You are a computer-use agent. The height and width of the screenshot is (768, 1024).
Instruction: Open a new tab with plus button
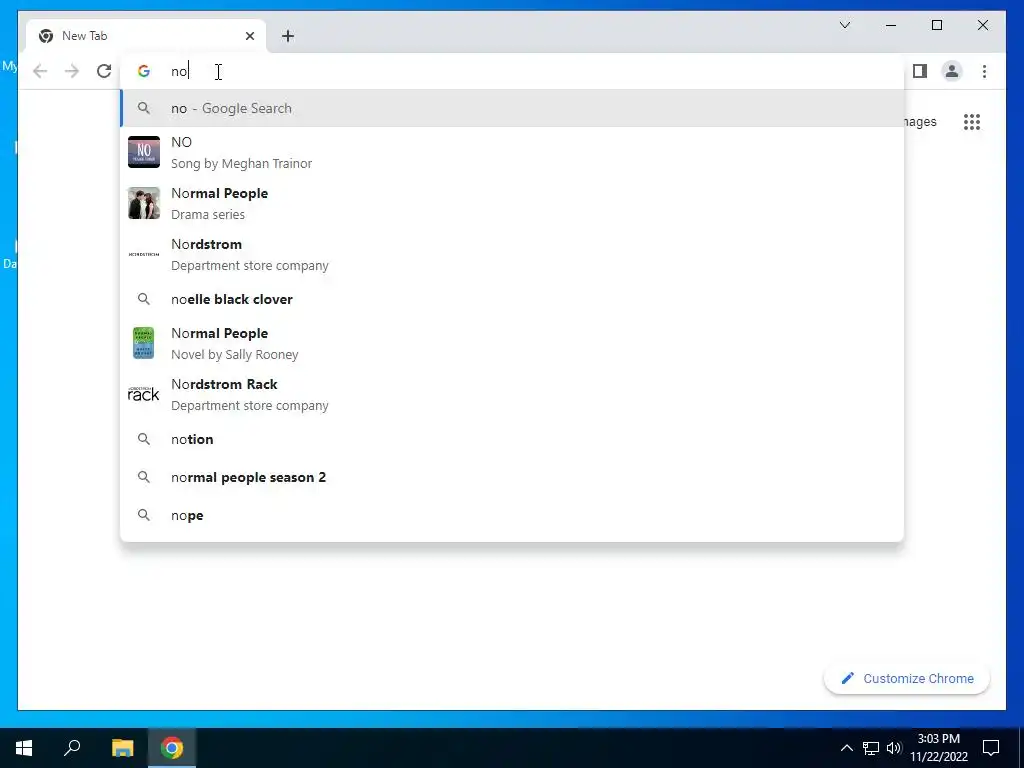pos(288,36)
